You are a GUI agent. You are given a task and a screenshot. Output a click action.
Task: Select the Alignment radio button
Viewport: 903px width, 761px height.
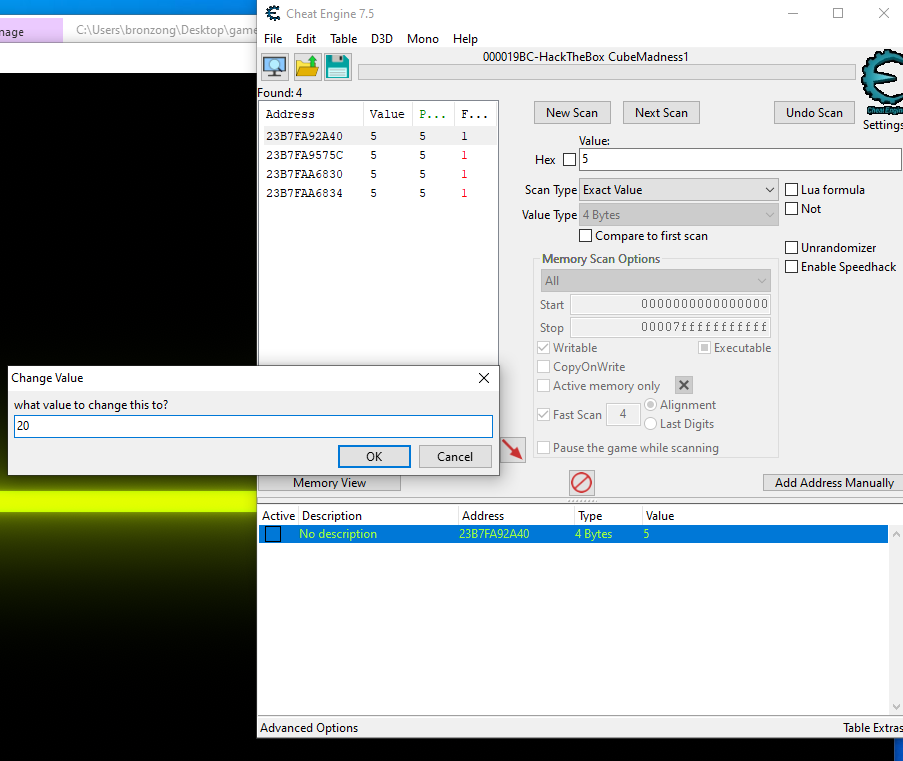[650, 404]
